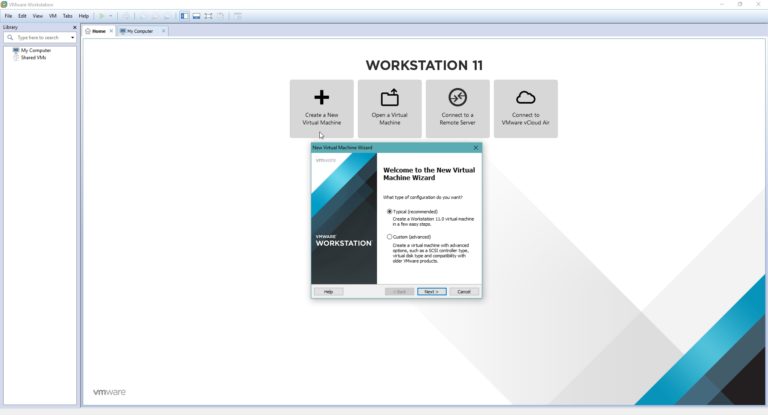The height and width of the screenshot is (415, 768).
Task: Open the library search filter dropdown arrow
Action: [x=72, y=38]
